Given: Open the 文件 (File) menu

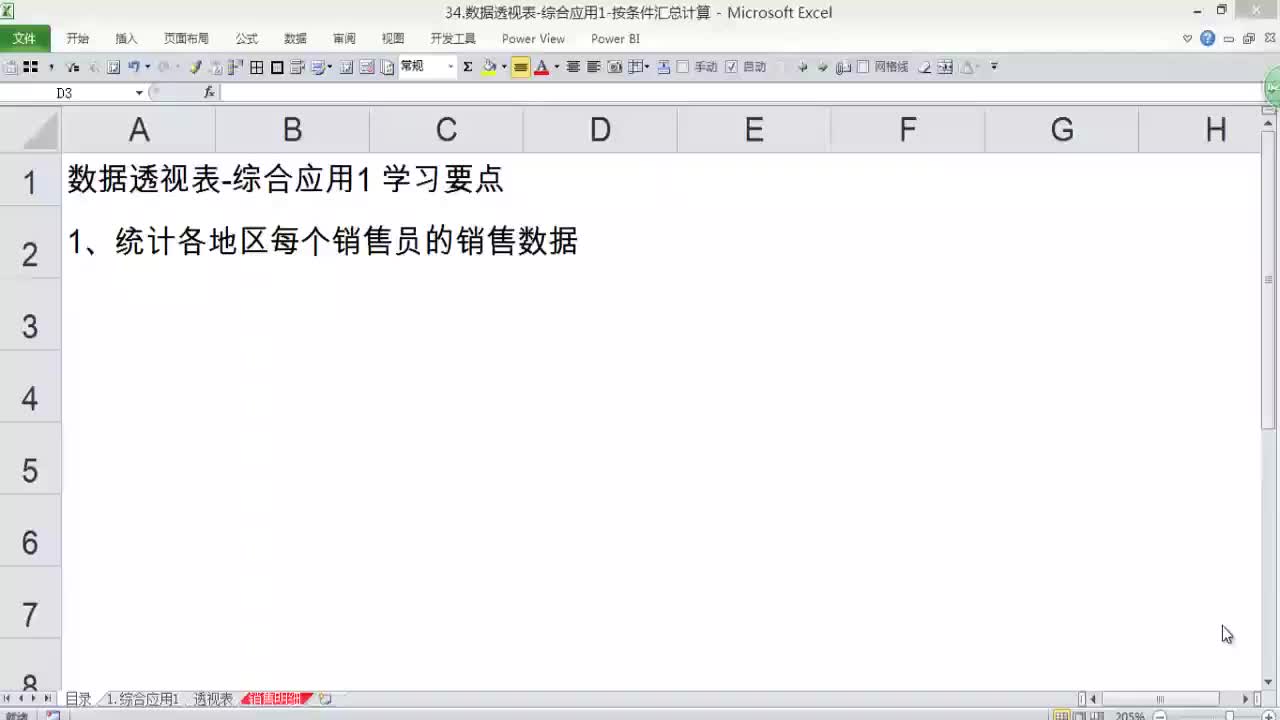Looking at the screenshot, I should tap(25, 39).
